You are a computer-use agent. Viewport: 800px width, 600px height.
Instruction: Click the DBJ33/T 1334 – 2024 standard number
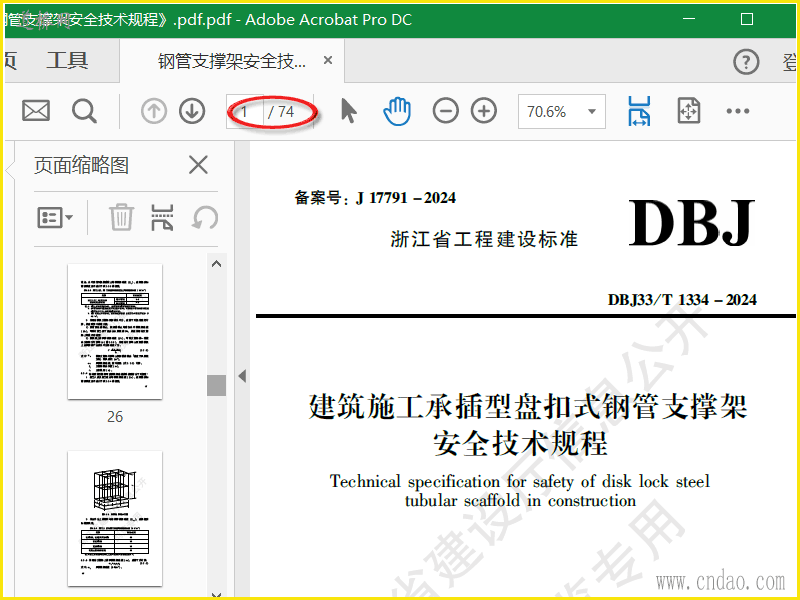click(682, 299)
